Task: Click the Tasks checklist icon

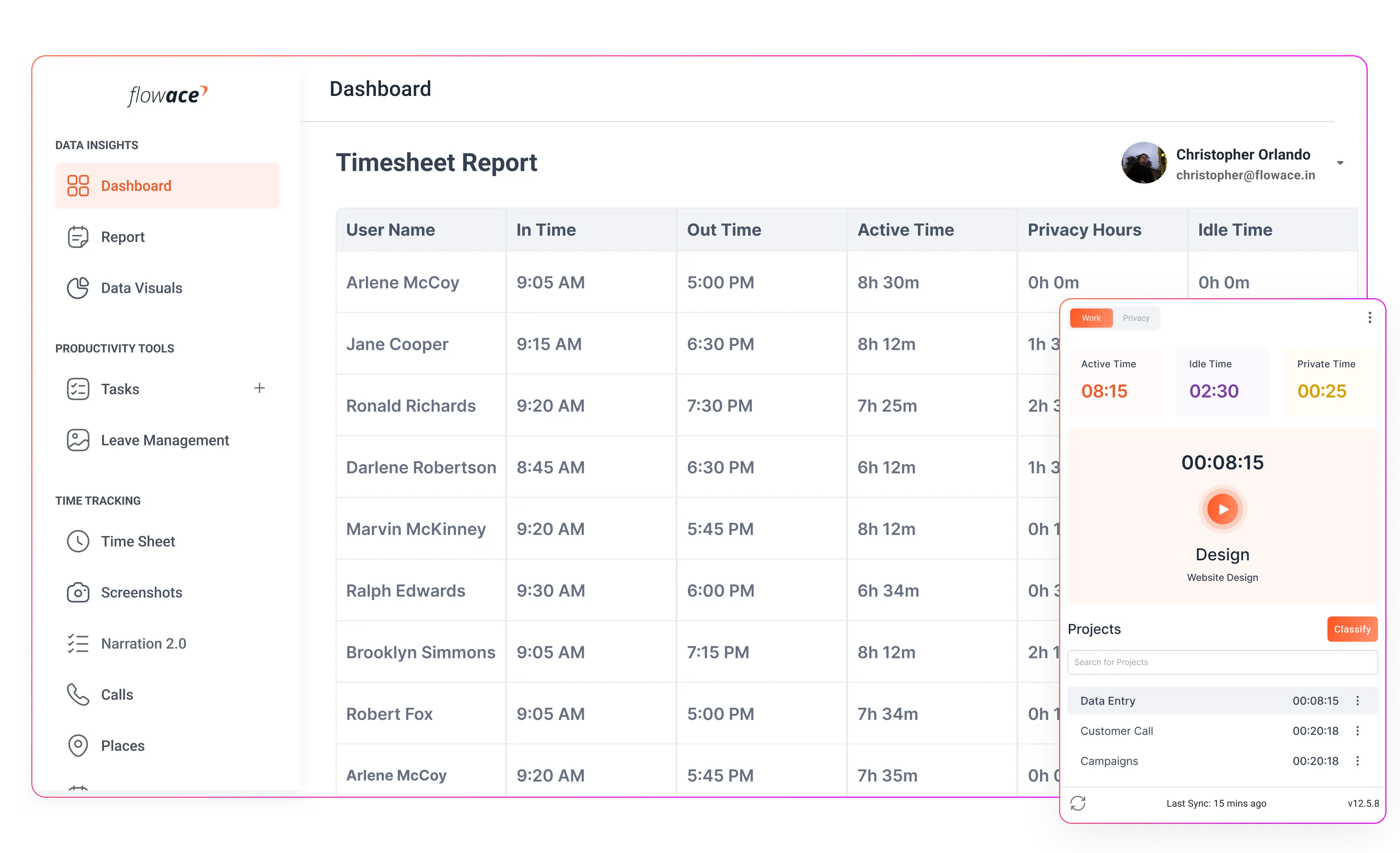Action: (x=78, y=389)
